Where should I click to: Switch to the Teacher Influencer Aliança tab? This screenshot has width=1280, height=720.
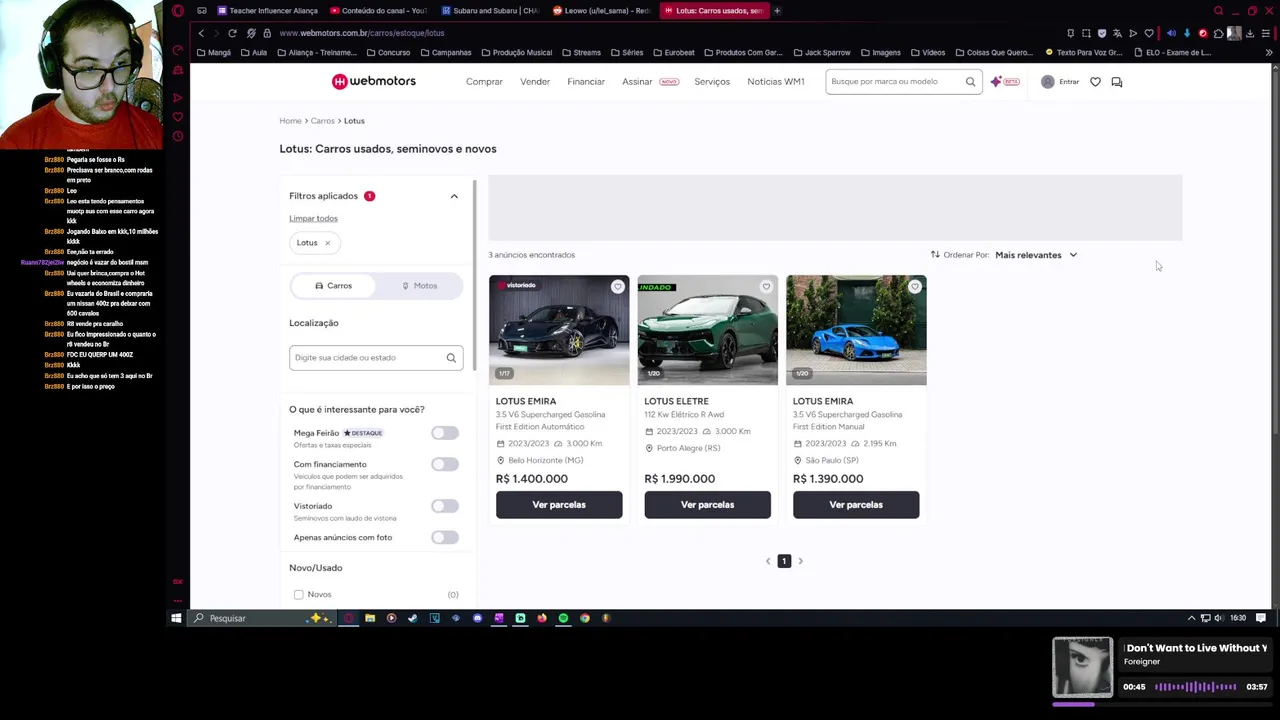[267, 11]
